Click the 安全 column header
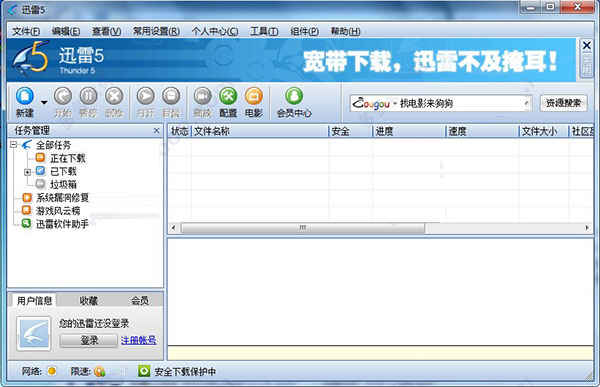Viewport: 600px width, 387px height. pos(350,131)
